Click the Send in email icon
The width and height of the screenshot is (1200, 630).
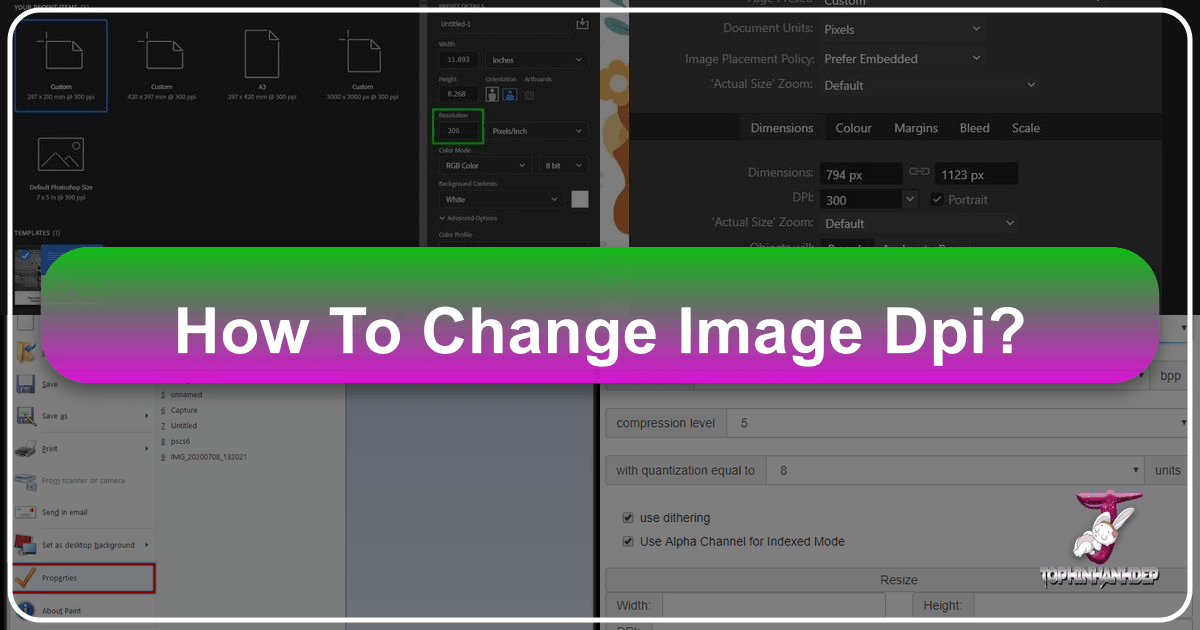tap(23, 513)
